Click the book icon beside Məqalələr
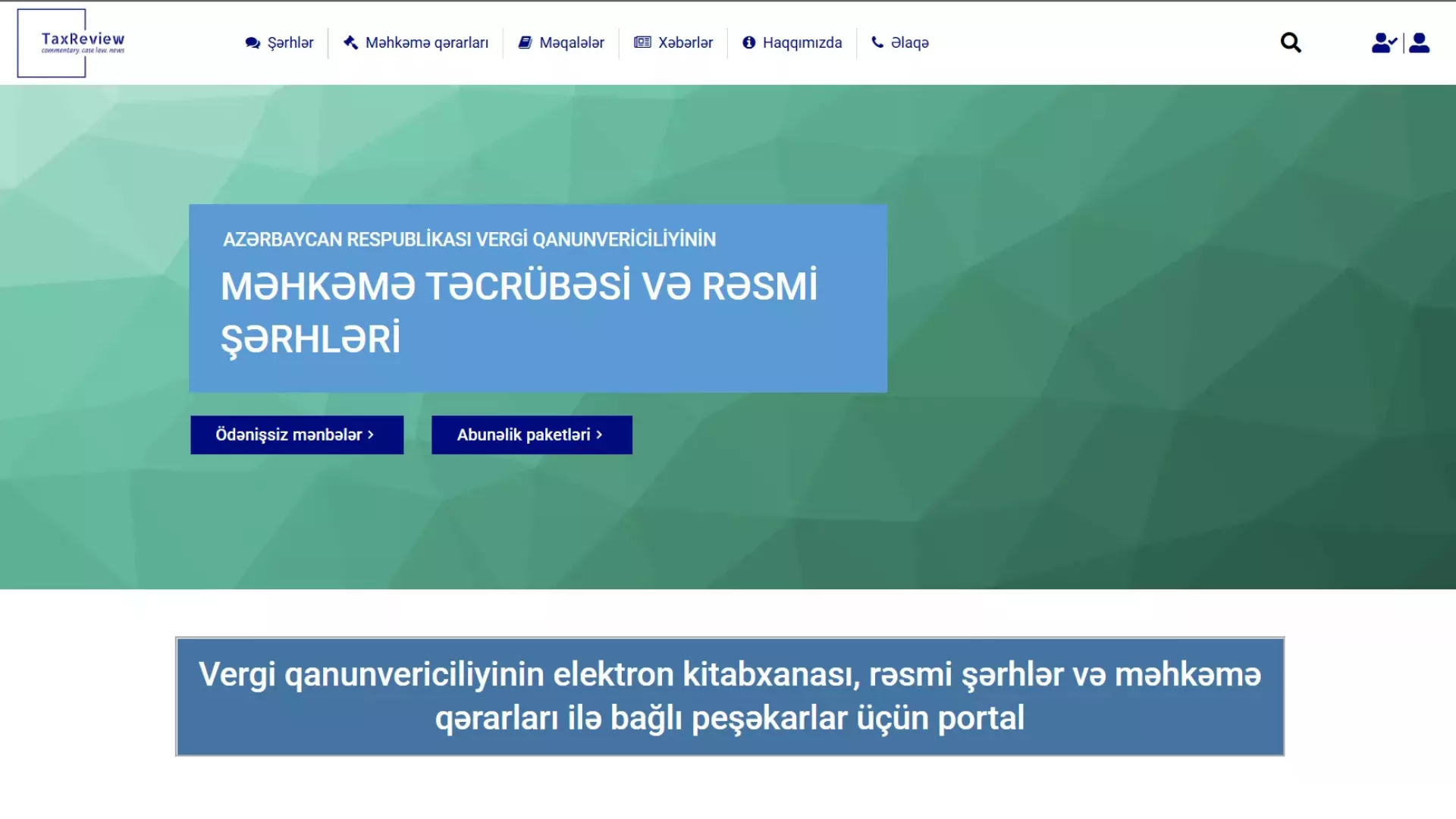 pyautogui.click(x=525, y=42)
